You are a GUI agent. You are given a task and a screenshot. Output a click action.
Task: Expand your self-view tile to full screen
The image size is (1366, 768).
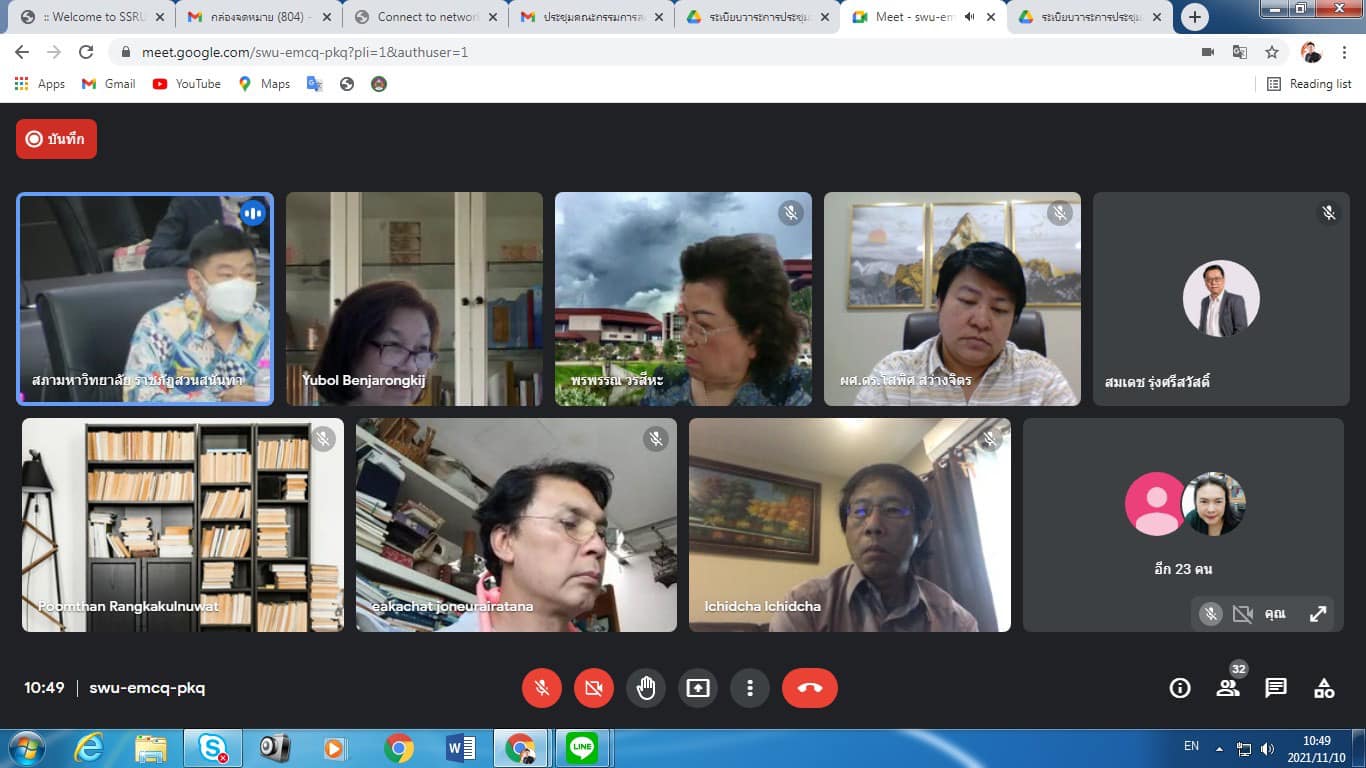[x=1318, y=614]
